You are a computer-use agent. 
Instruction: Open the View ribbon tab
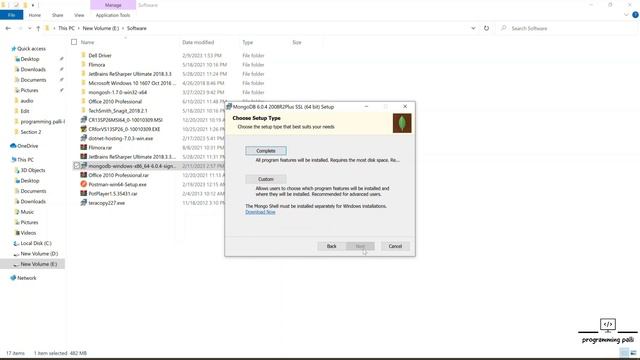pyautogui.click(x=79, y=15)
